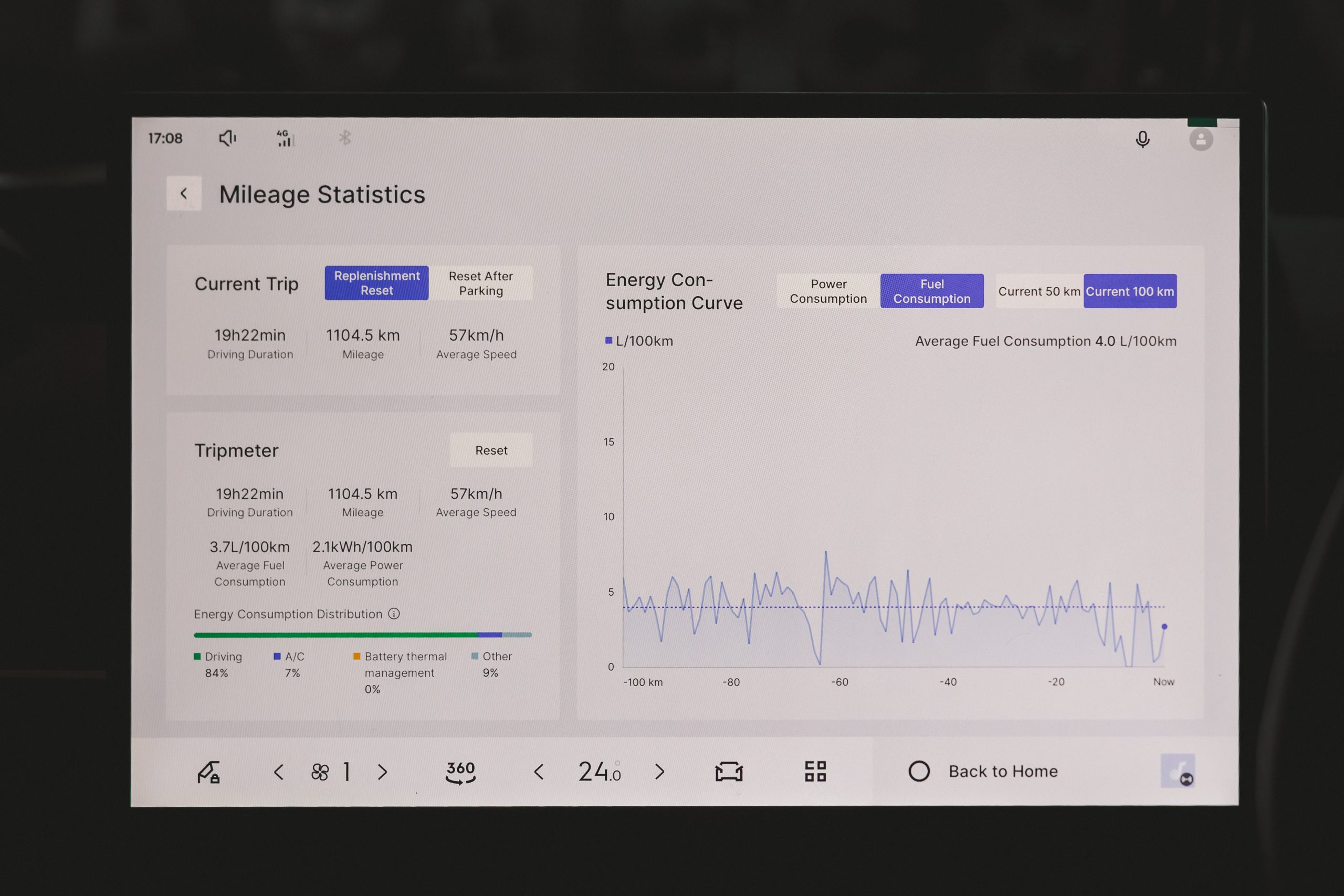
Task: Switch curve to Power Consumption
Action: [x=828, y=291]
